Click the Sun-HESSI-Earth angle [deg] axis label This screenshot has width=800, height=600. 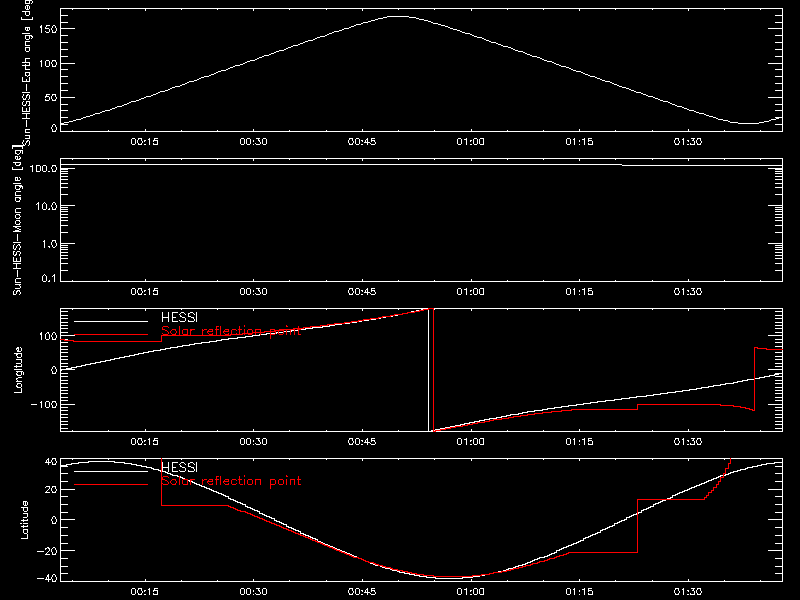click(x=27, y=73)
